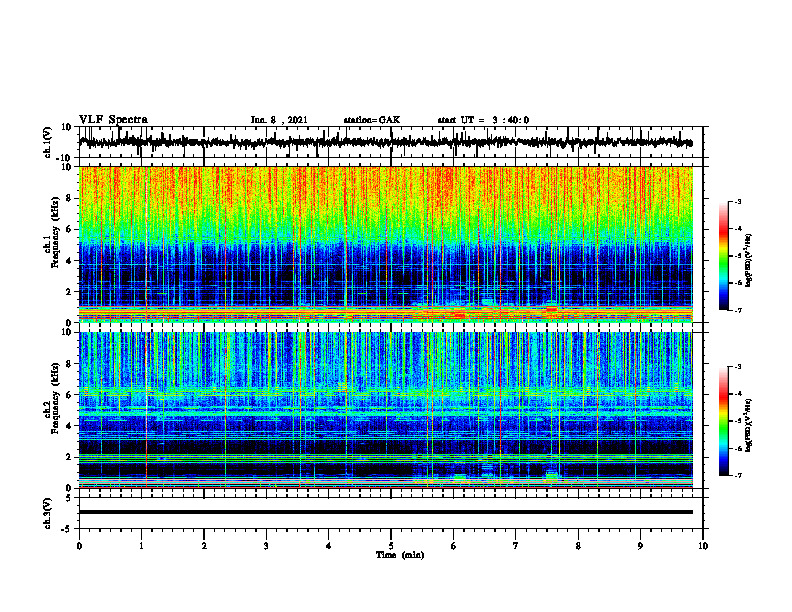Click time axis tick label "7"
Image resolution: width=792 pixels, height=612 pixels.
(516, 546)
